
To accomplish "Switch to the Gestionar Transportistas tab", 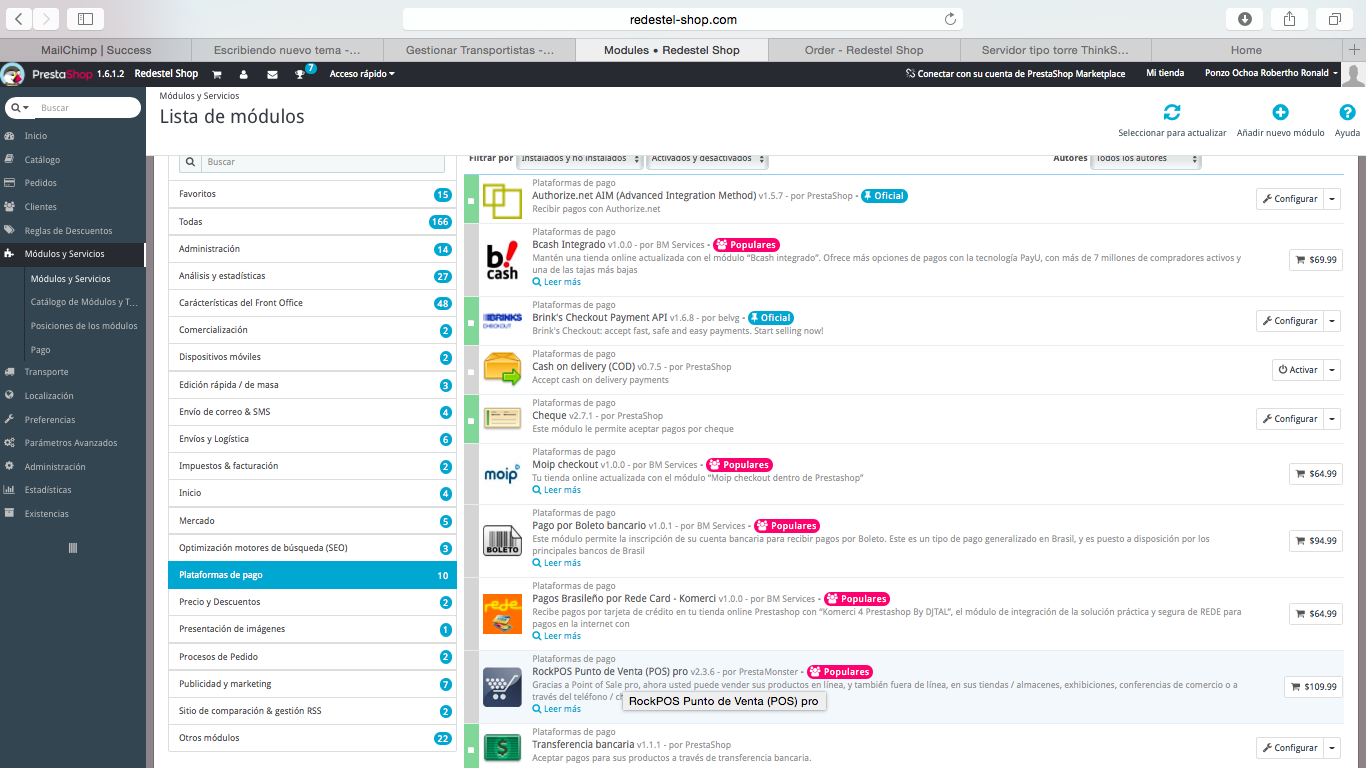I will (x=480, y=50).
